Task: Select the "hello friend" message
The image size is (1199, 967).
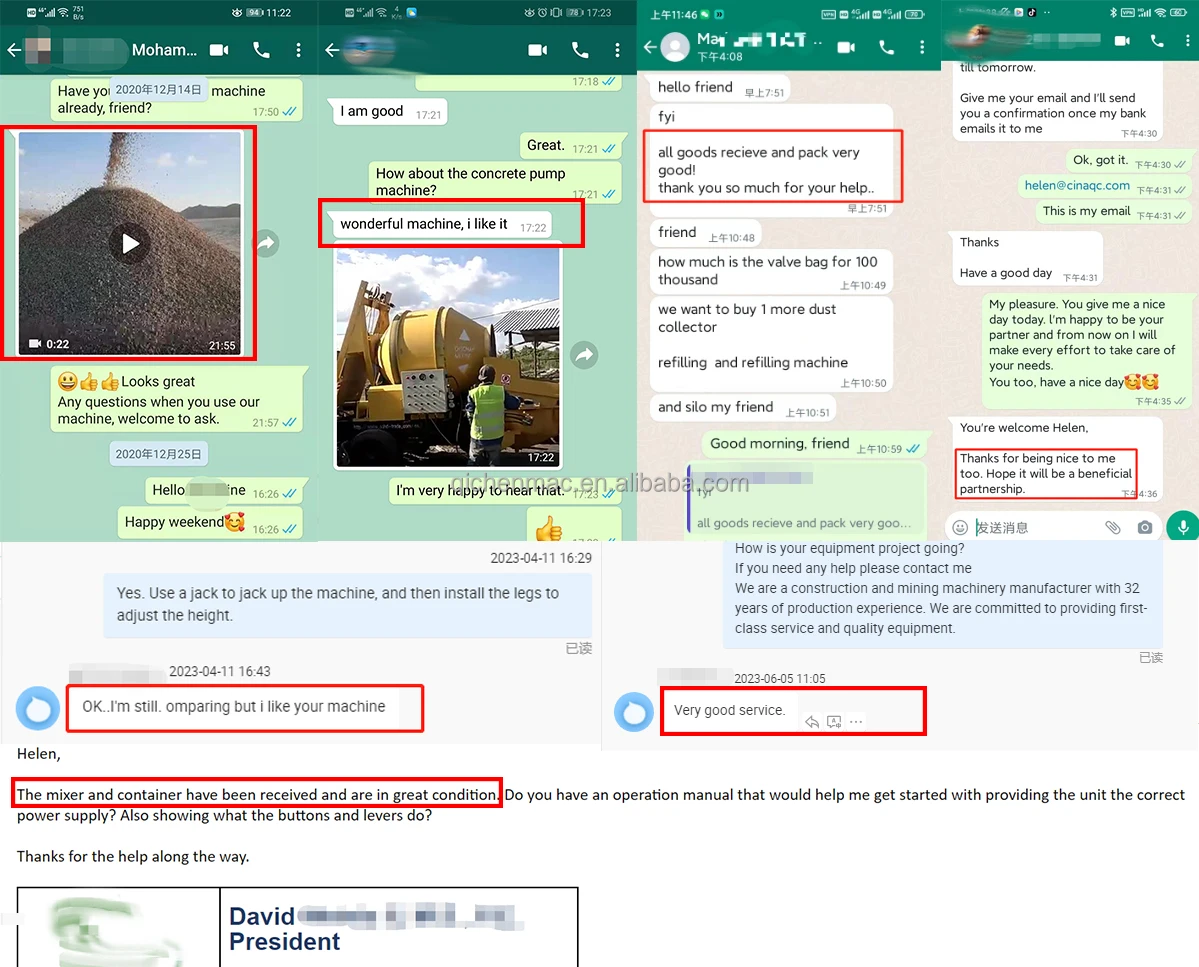Action: coord(720,88)
